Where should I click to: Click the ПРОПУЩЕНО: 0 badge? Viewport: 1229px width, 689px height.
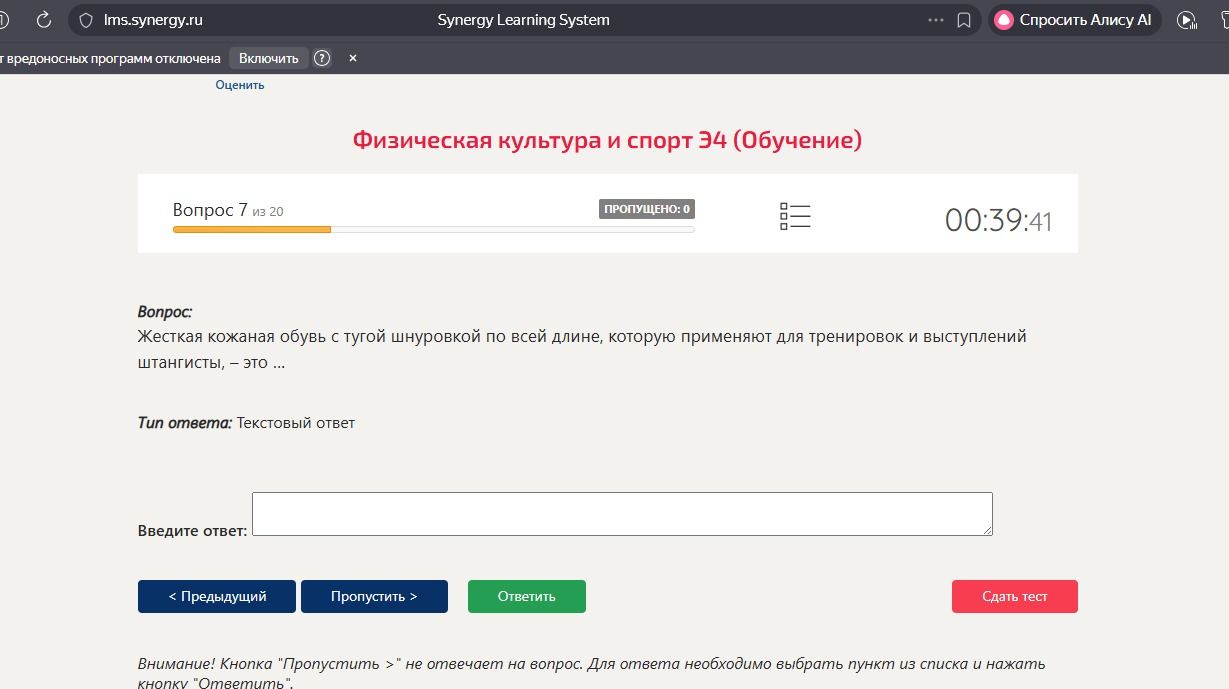(647, 209)
